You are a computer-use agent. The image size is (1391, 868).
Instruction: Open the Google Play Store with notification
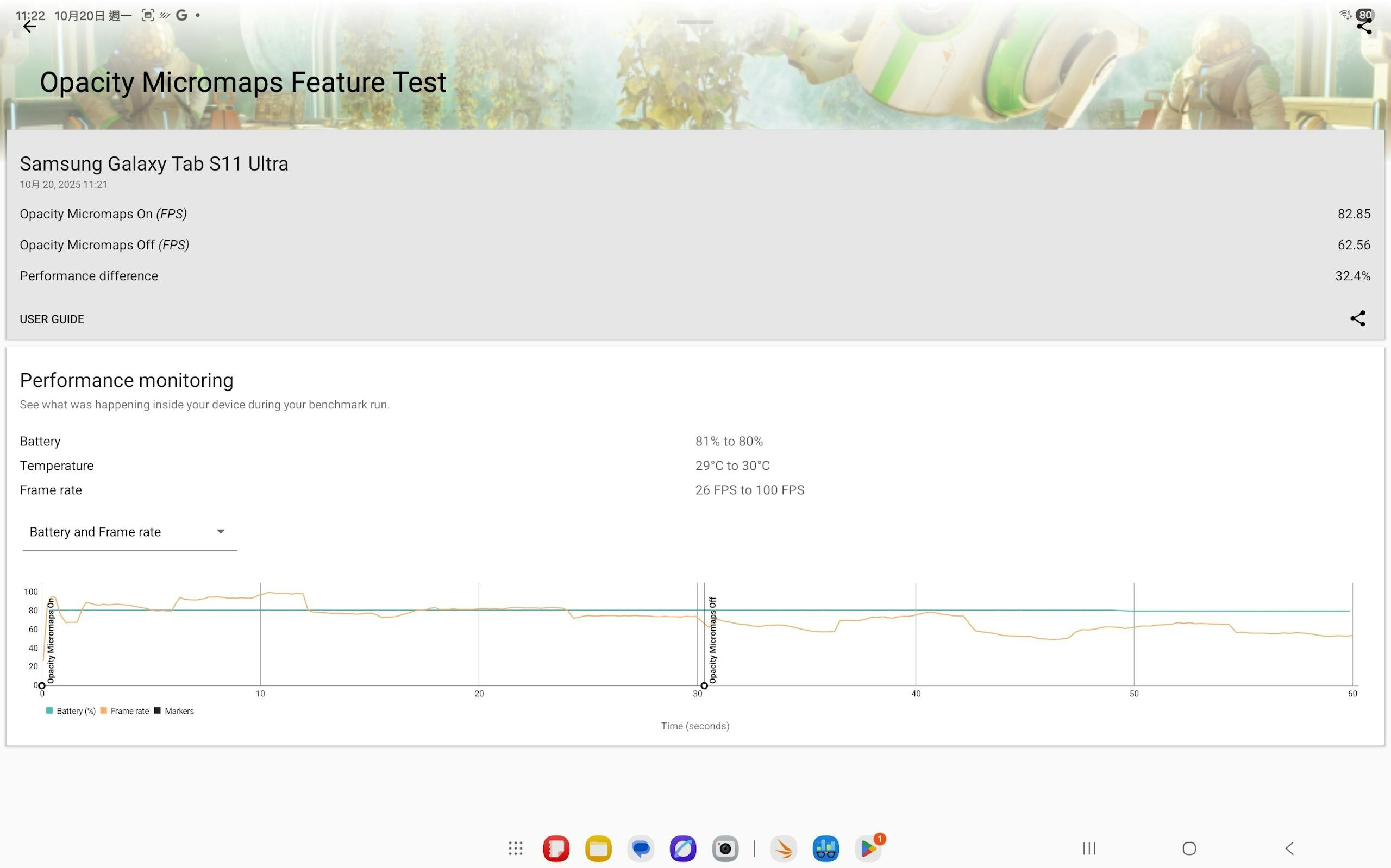click(x=868, y=848)
